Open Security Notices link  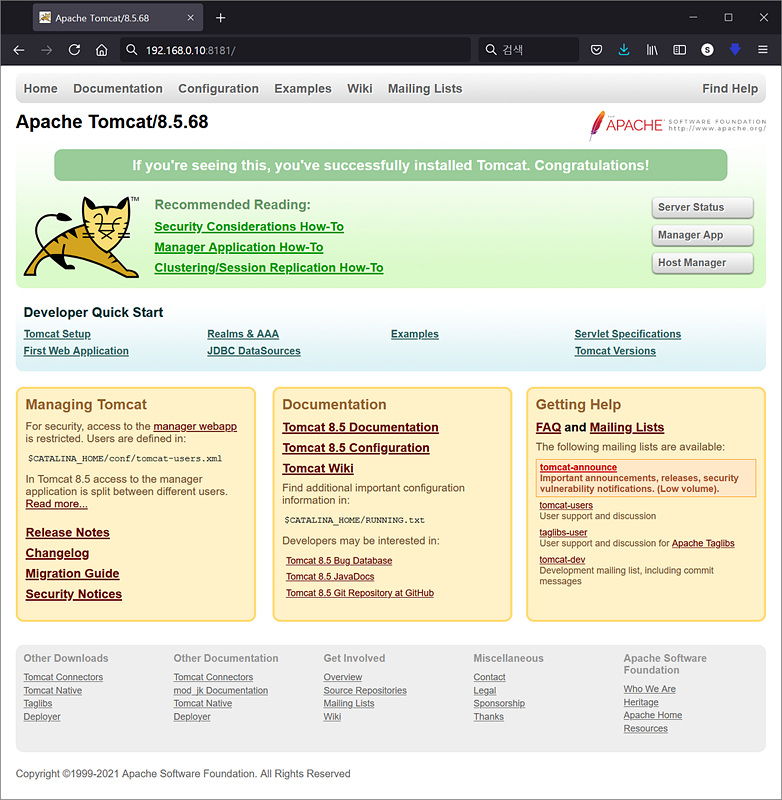(x=74, y=594)
